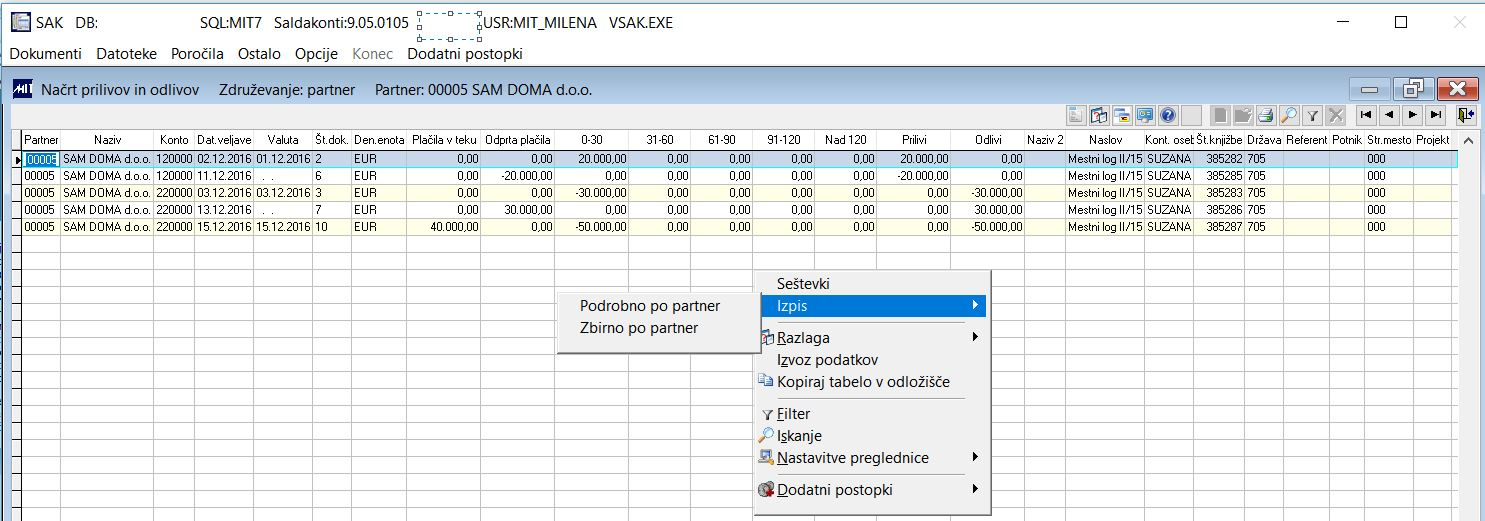Click the grayed Konec menu item
This screenshot has width=1485, height=521.
[x=372, y=54]
